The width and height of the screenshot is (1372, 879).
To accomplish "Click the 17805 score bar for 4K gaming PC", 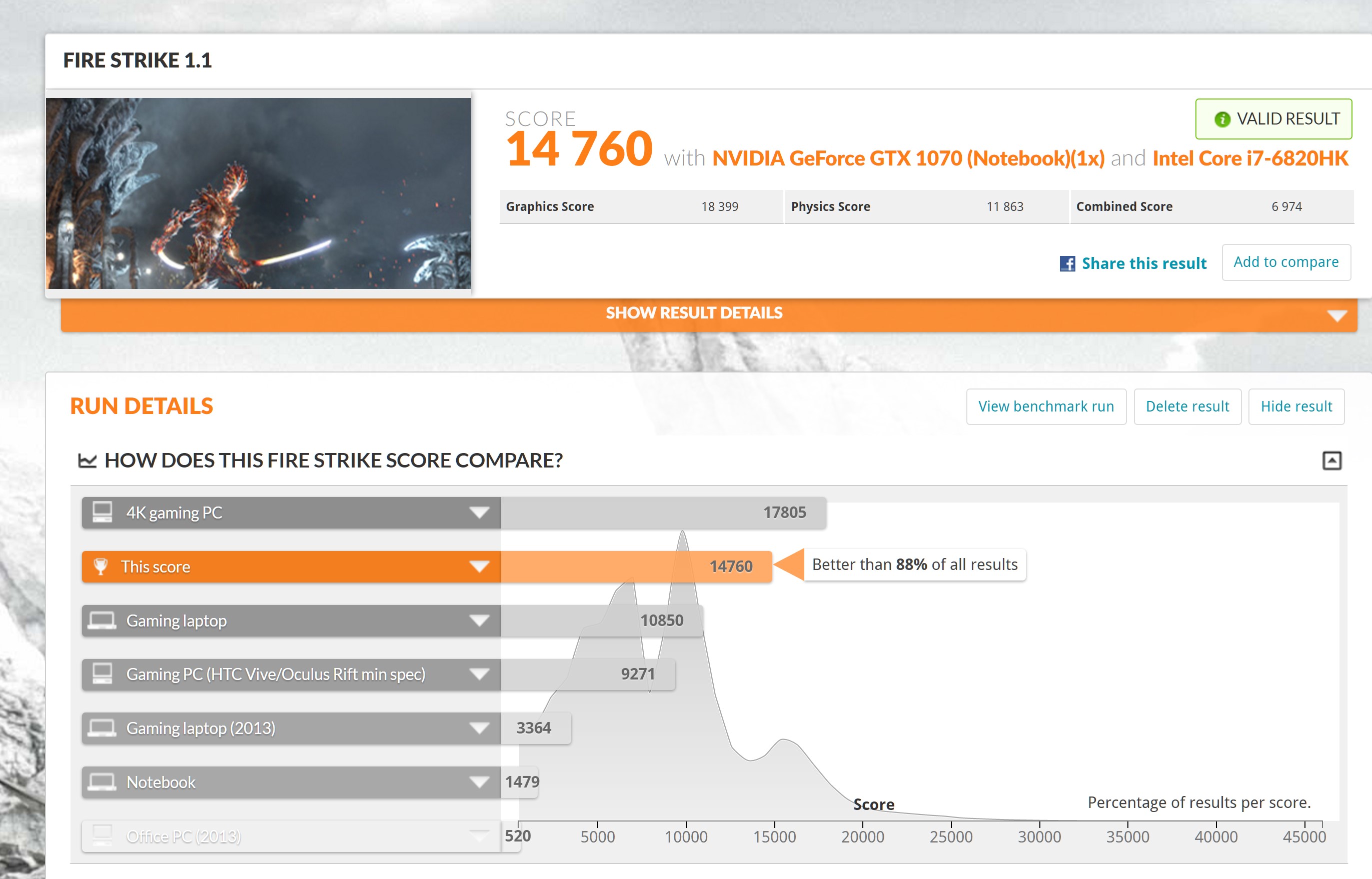I will [663, 512].
